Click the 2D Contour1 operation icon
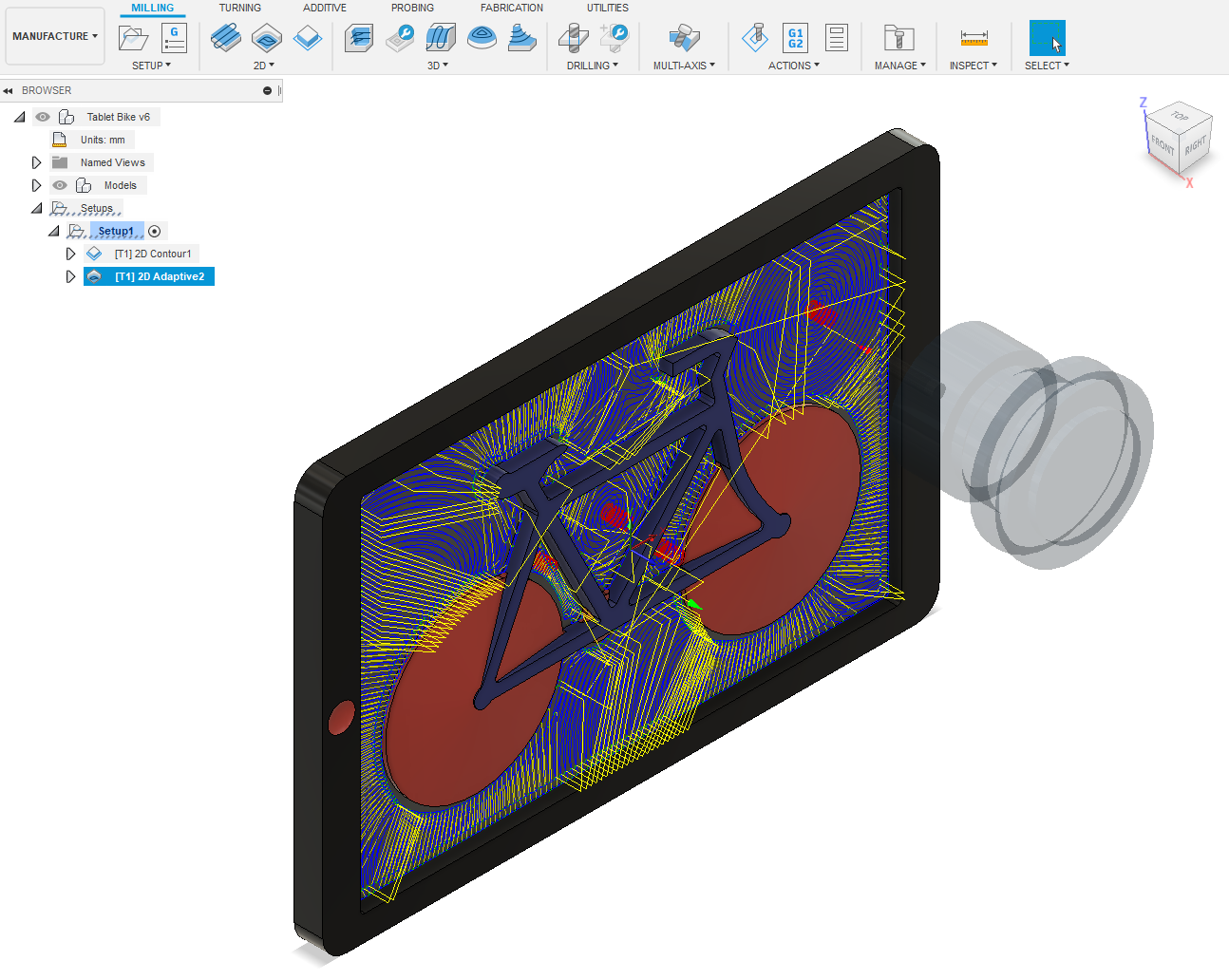This screenshot has width=1229, height=980. tap(94, 254)
